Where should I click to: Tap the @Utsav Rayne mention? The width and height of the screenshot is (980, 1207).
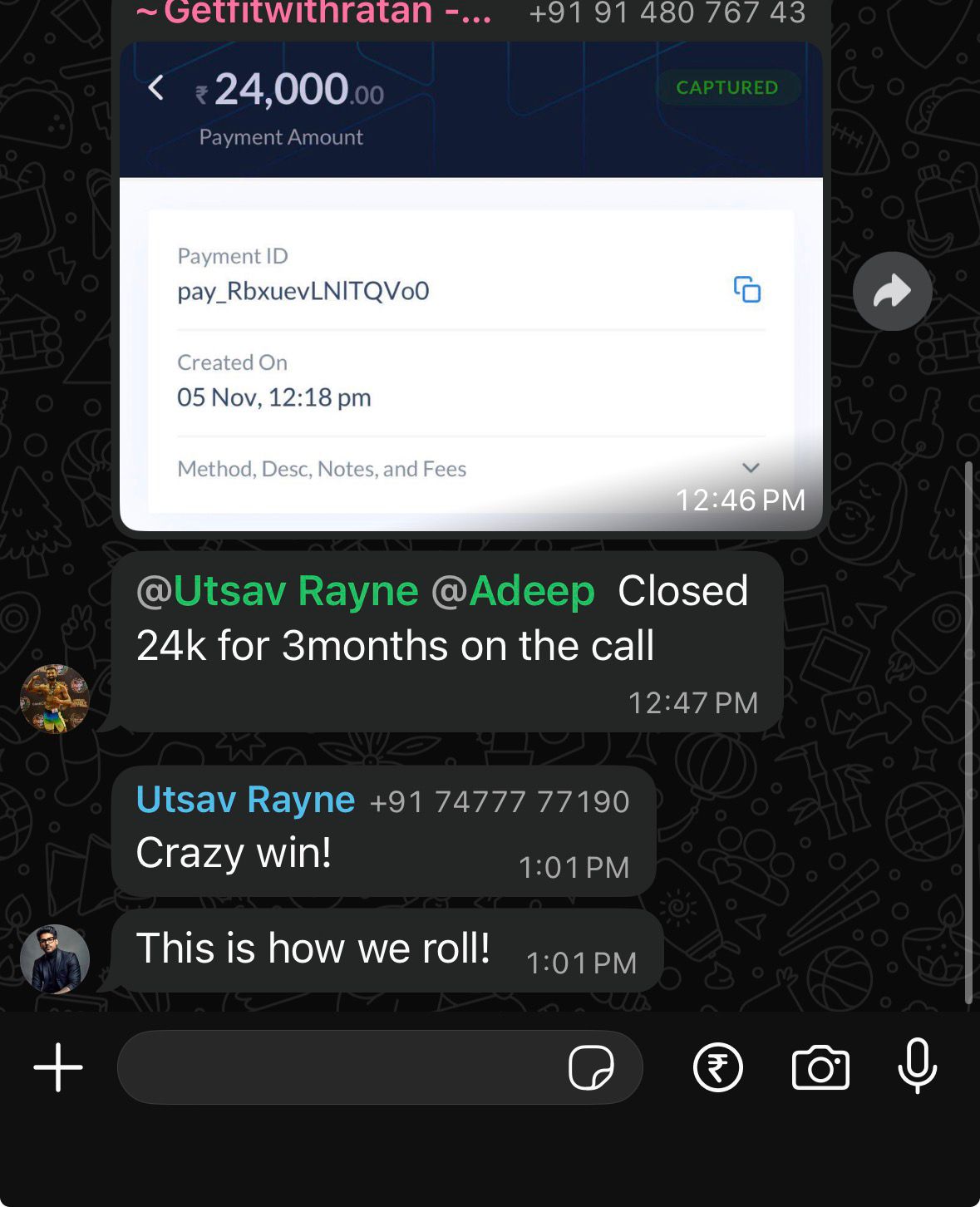278,591
